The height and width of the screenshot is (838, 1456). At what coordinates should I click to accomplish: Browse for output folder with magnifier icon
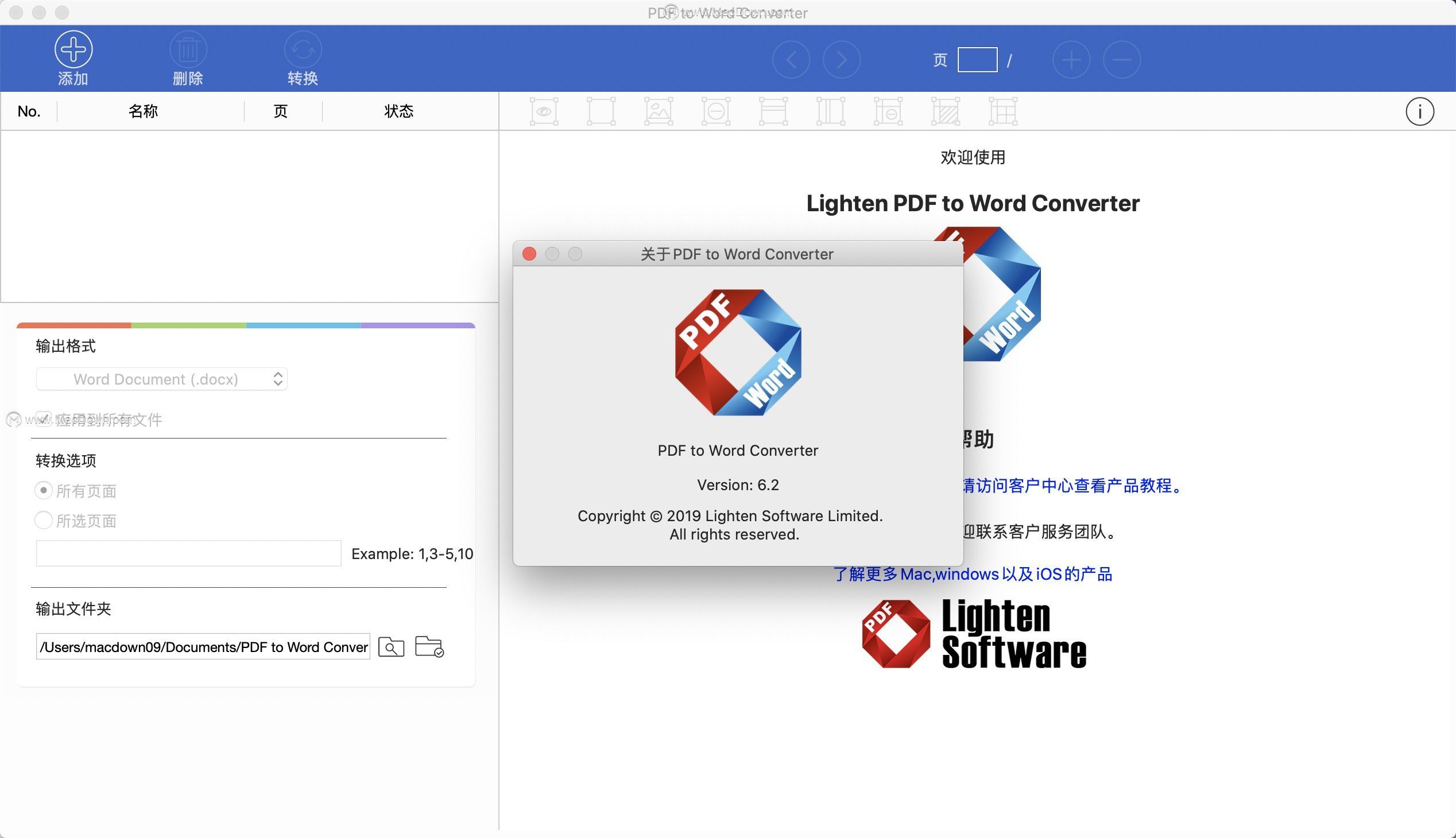391,647
